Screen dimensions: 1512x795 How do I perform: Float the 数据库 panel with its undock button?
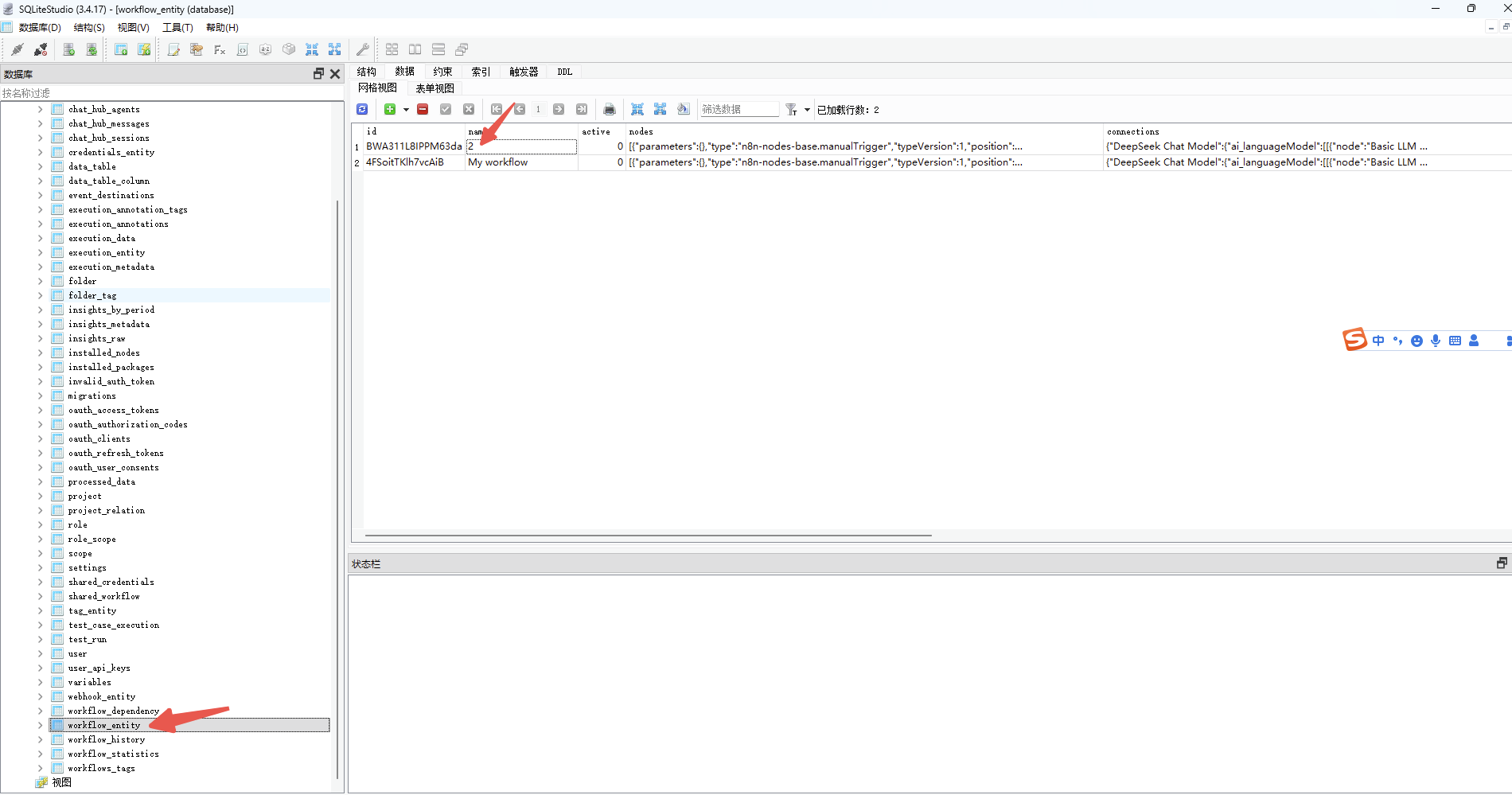point(318,74)
